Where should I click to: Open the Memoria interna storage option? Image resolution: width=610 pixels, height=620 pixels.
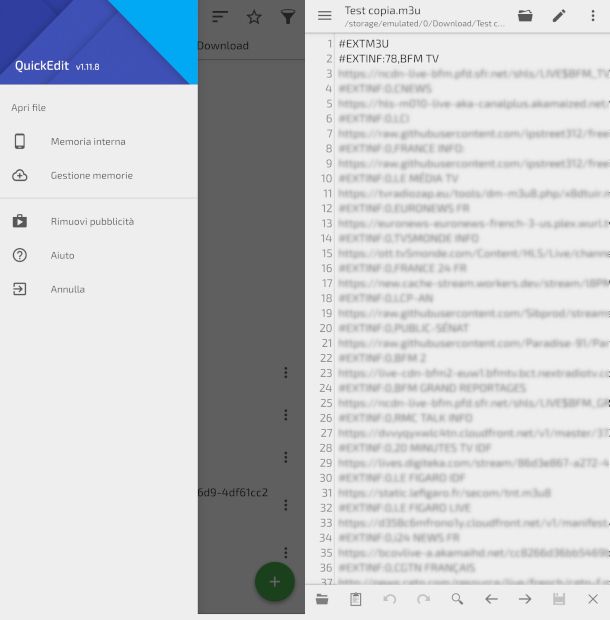[x=99, y=142]
